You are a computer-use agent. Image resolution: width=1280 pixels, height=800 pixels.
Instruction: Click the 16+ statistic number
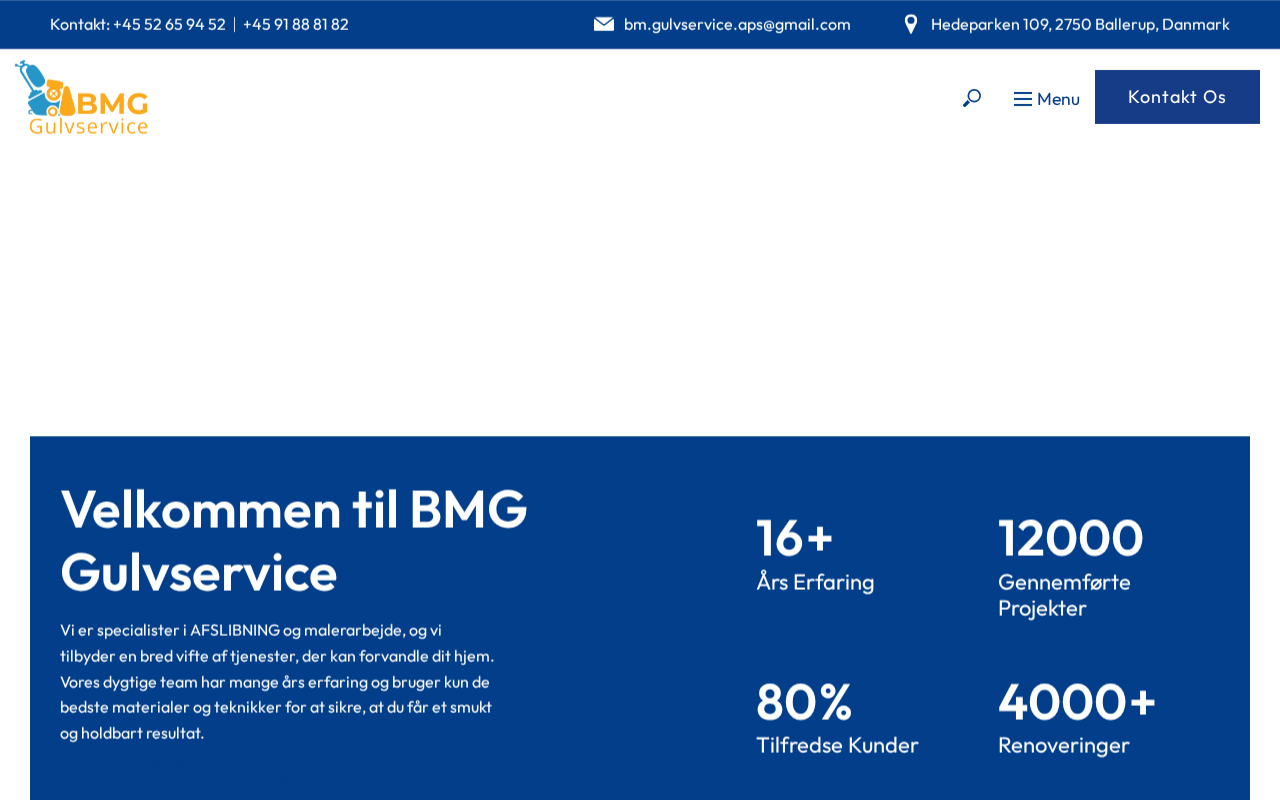[795, 537]
